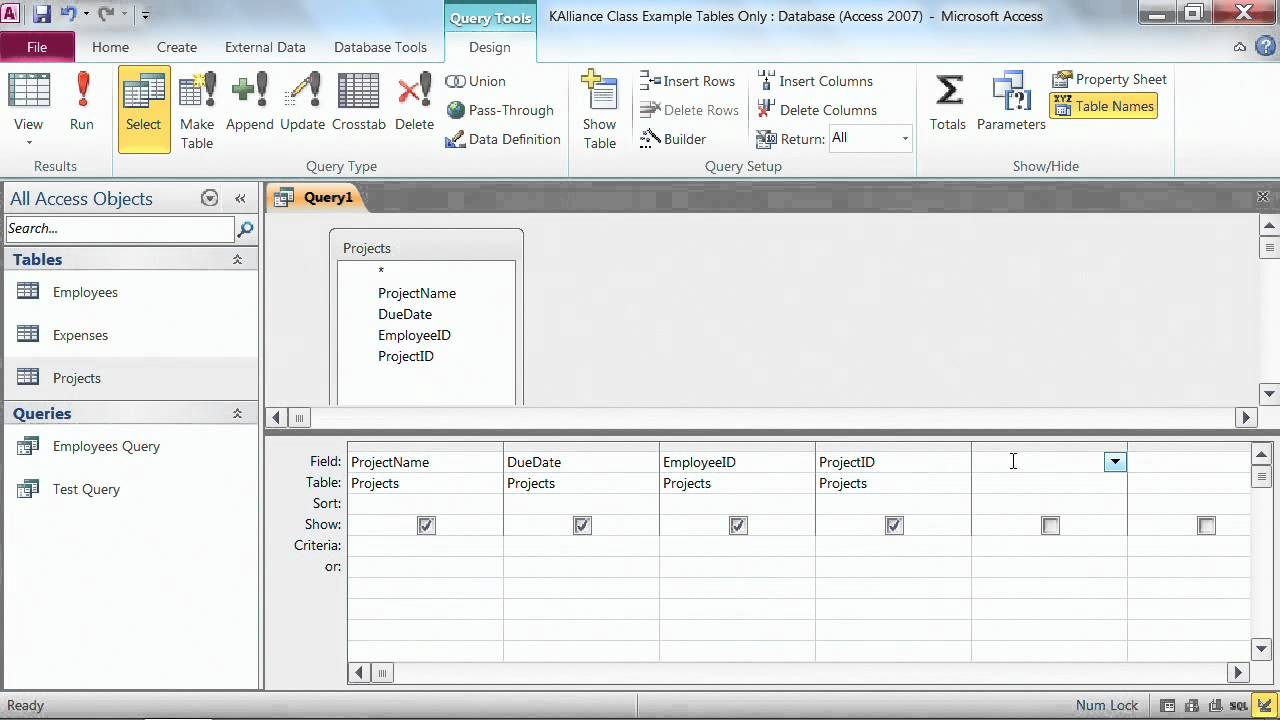Choose the Select query type

point(143,109)
